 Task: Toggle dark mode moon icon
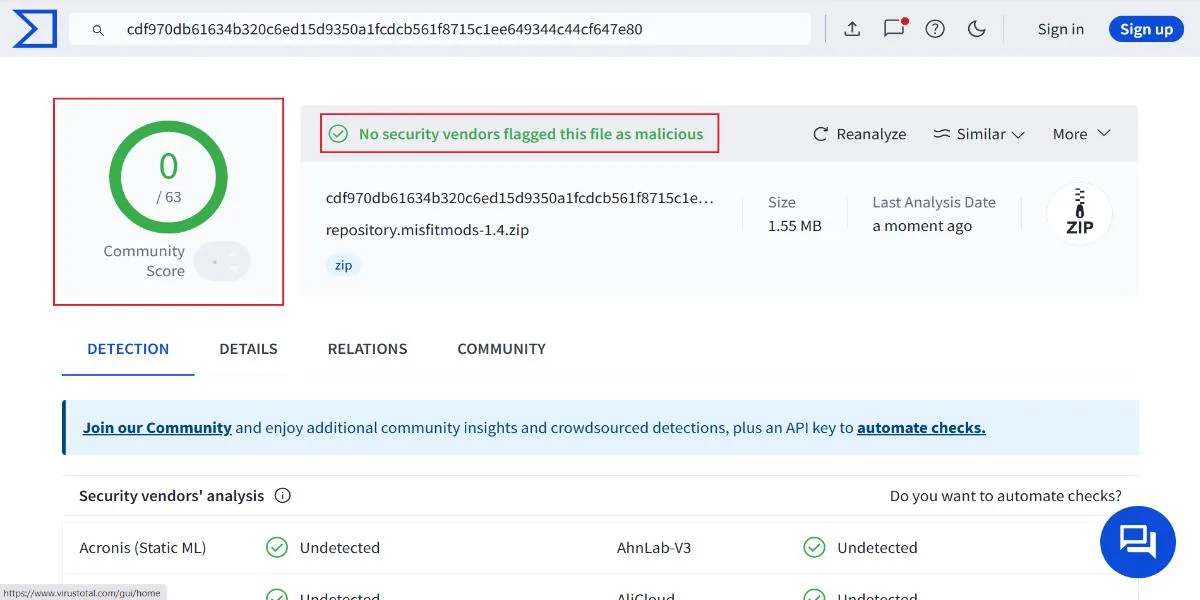coord(977,29)
